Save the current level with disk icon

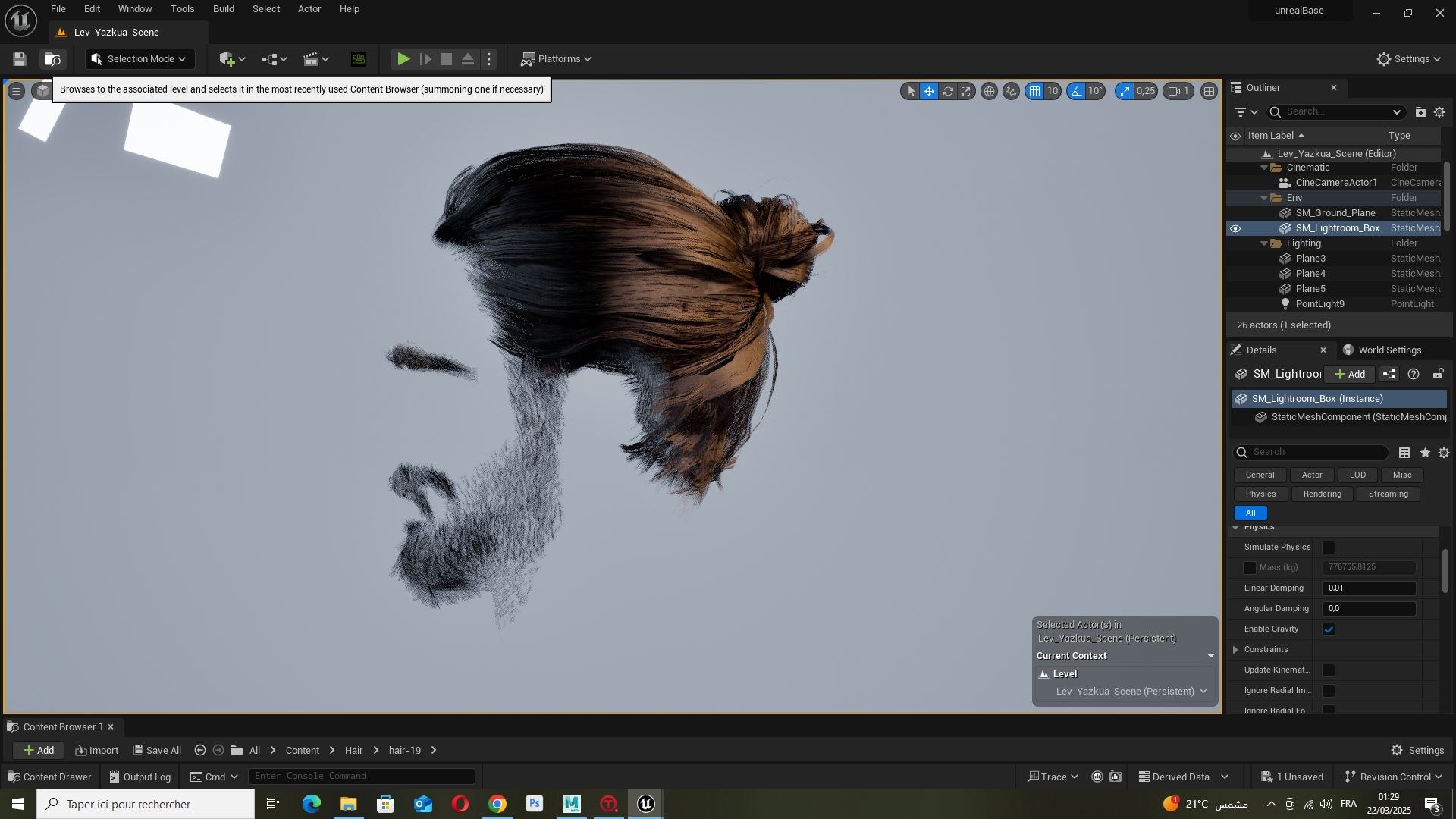20,59
